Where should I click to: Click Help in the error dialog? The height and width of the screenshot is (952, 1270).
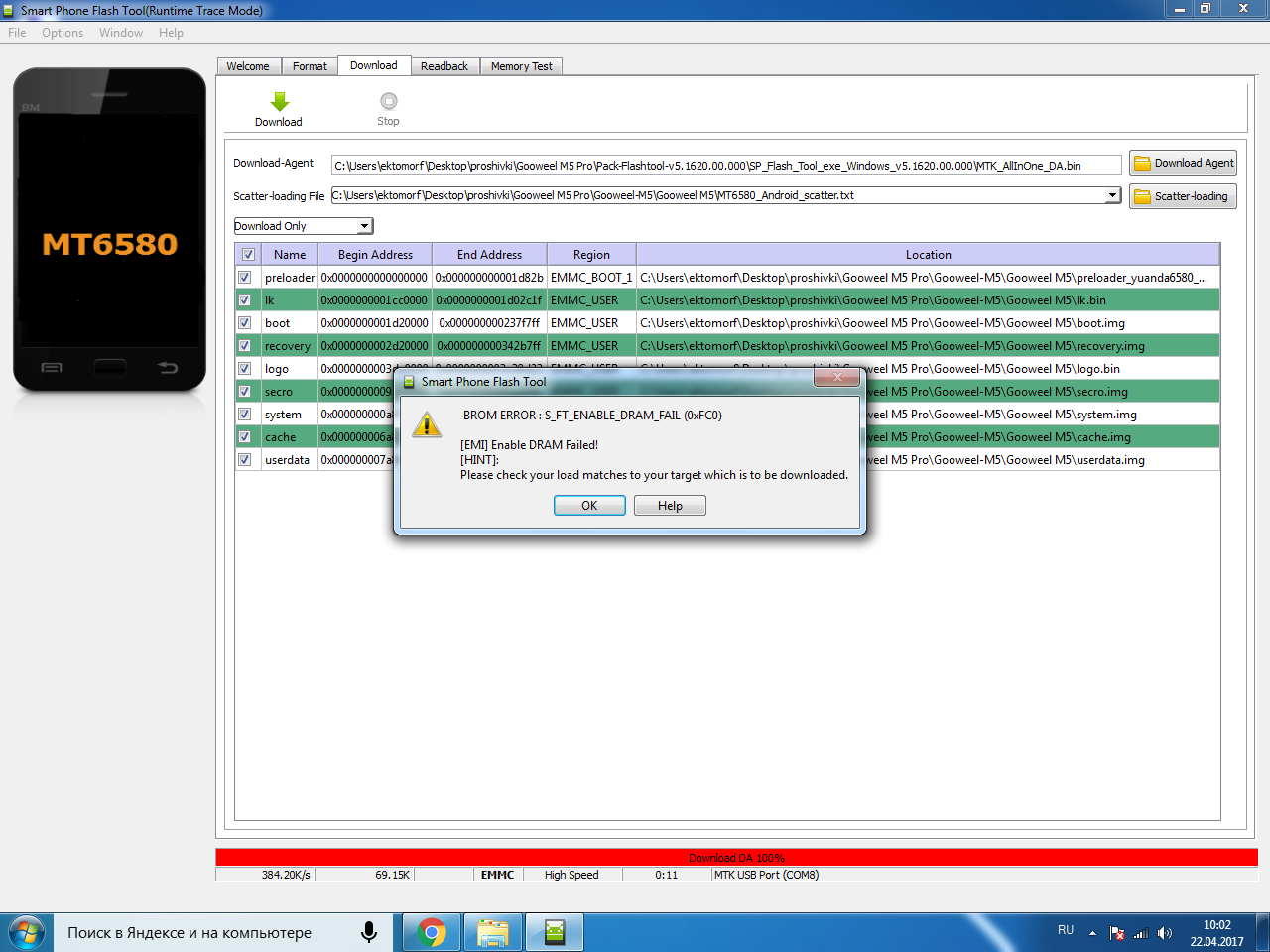(x=670, y=506)
